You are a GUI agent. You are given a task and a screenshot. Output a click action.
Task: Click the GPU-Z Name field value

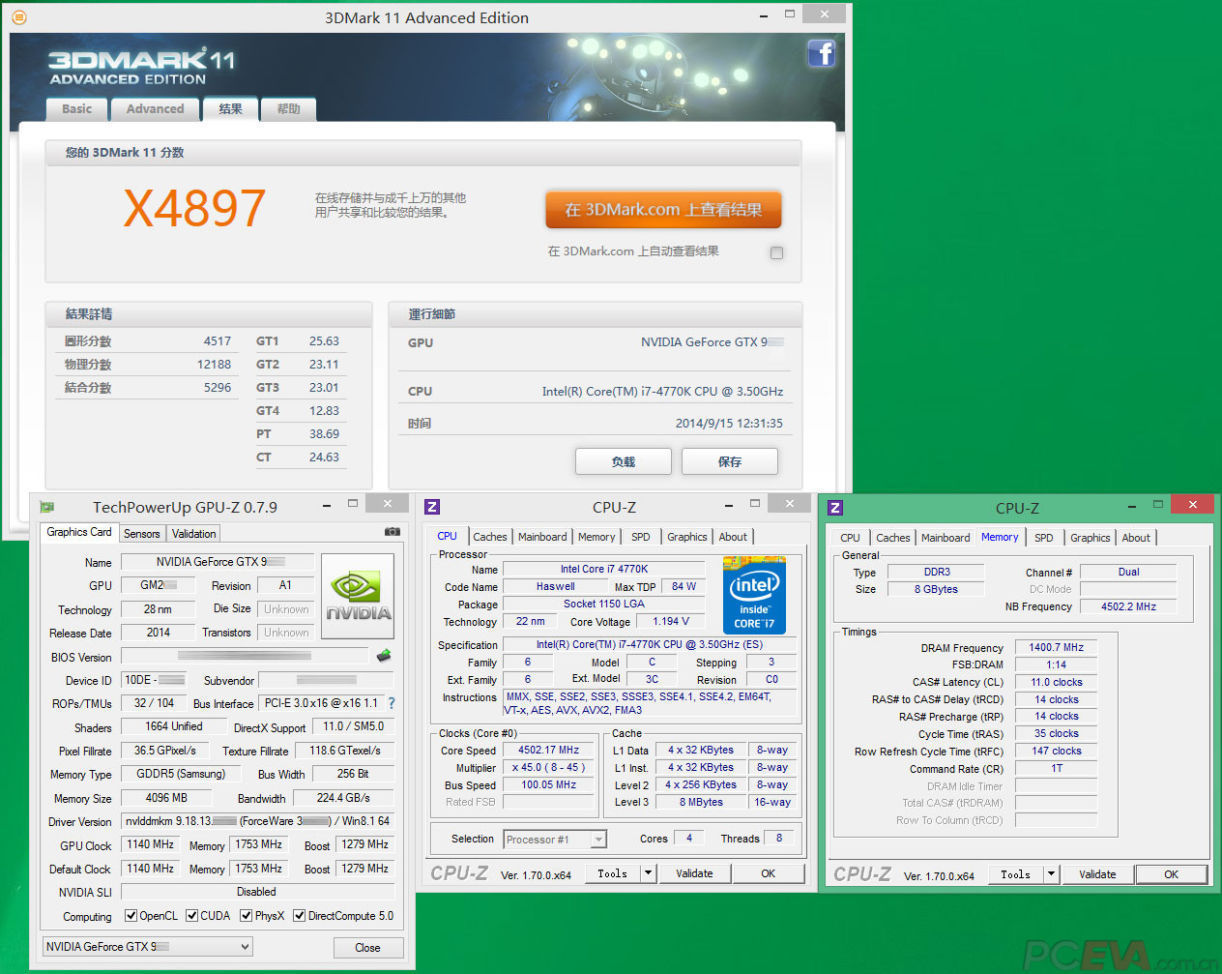pyautogui.click(x=217, y=562)
